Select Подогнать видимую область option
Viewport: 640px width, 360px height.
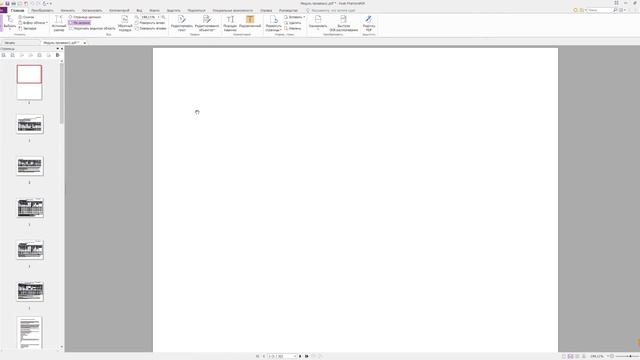coord(92,29)
